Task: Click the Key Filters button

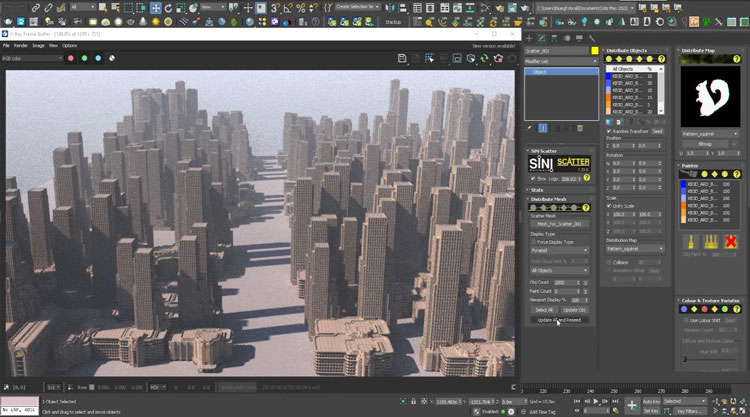Action: 688,411
